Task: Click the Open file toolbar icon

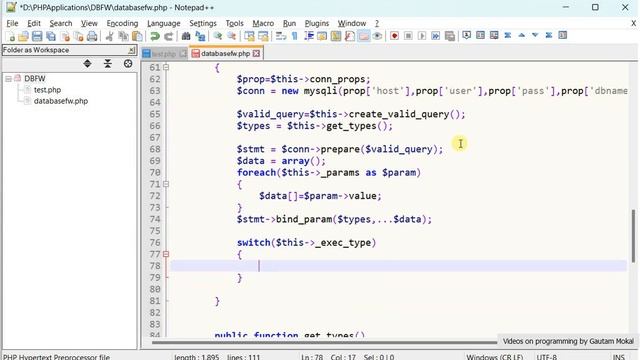Action: [x=23, y=36]
